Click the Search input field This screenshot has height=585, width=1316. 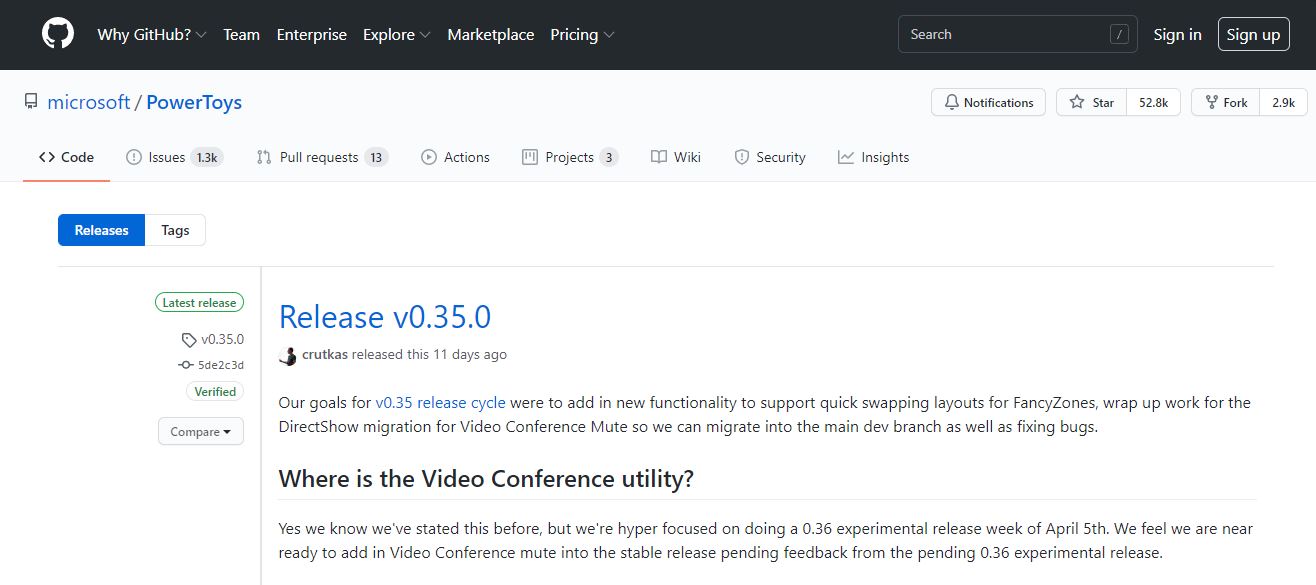coord(1017,34)
